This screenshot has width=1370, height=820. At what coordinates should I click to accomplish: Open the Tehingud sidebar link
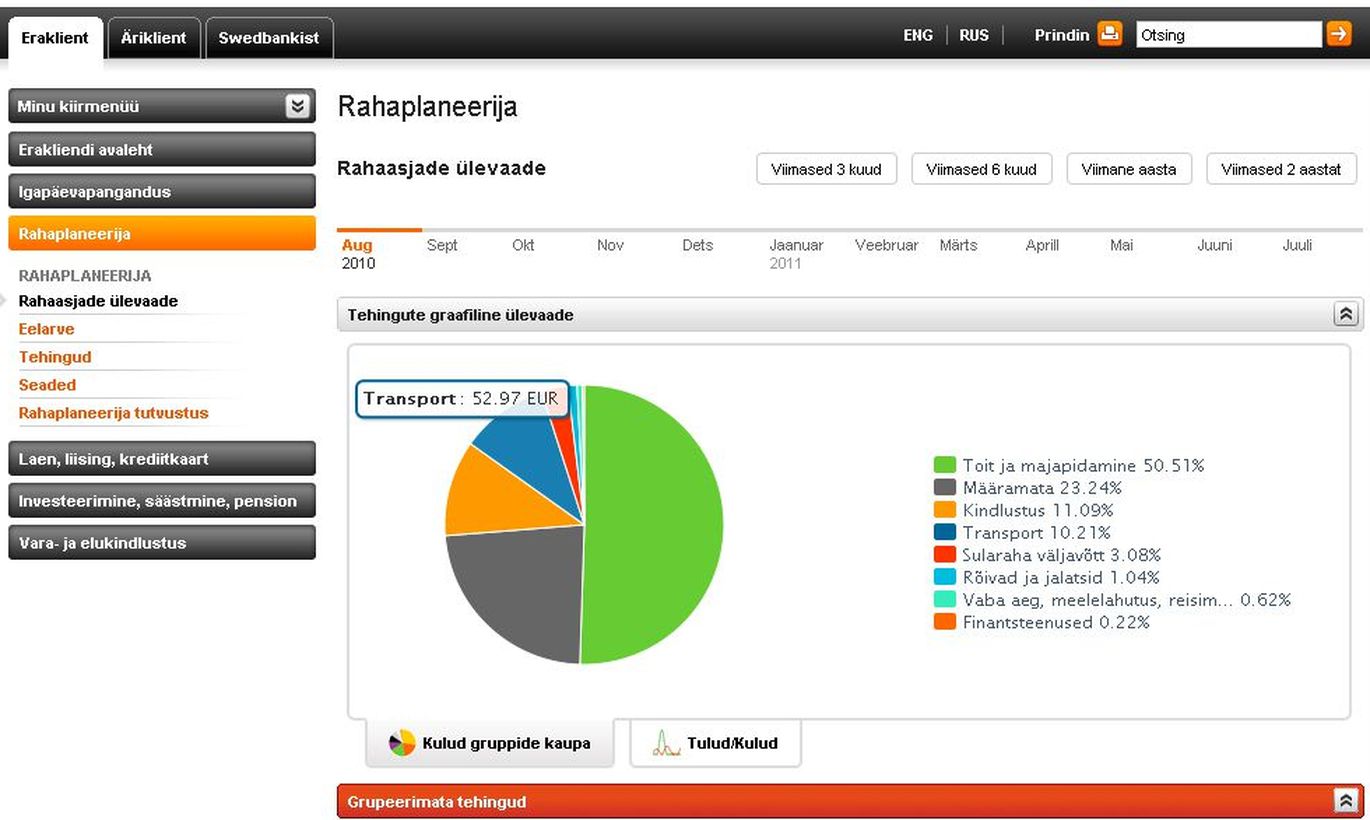(55, 357)
